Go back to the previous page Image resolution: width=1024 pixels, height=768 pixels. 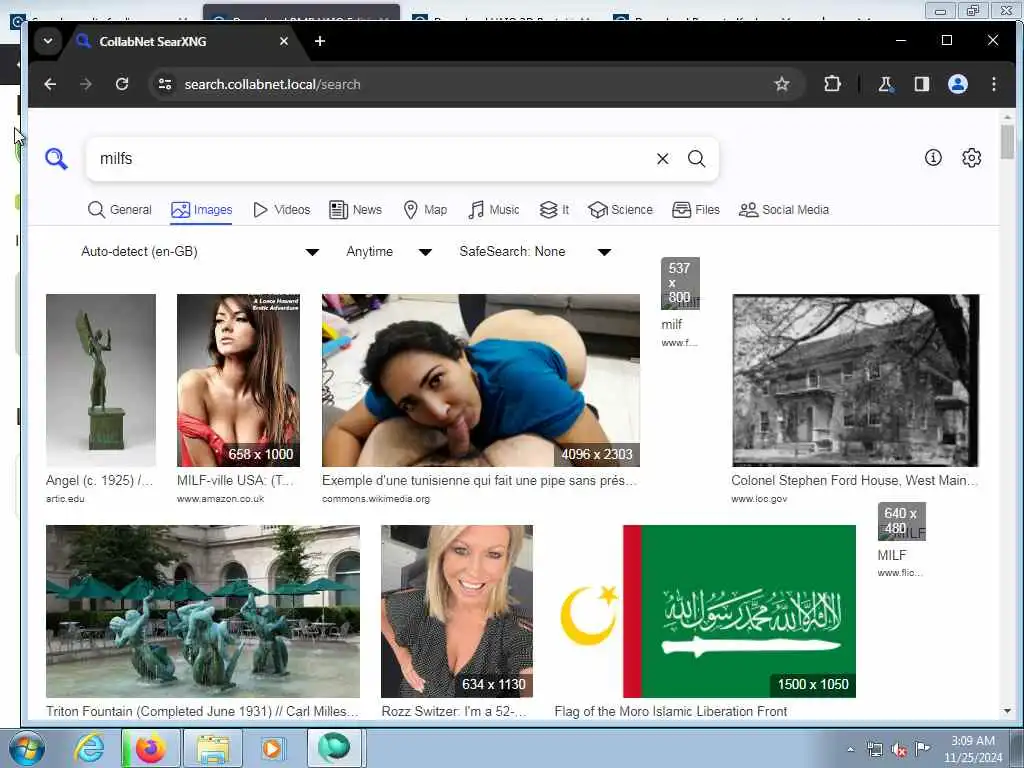50,84
